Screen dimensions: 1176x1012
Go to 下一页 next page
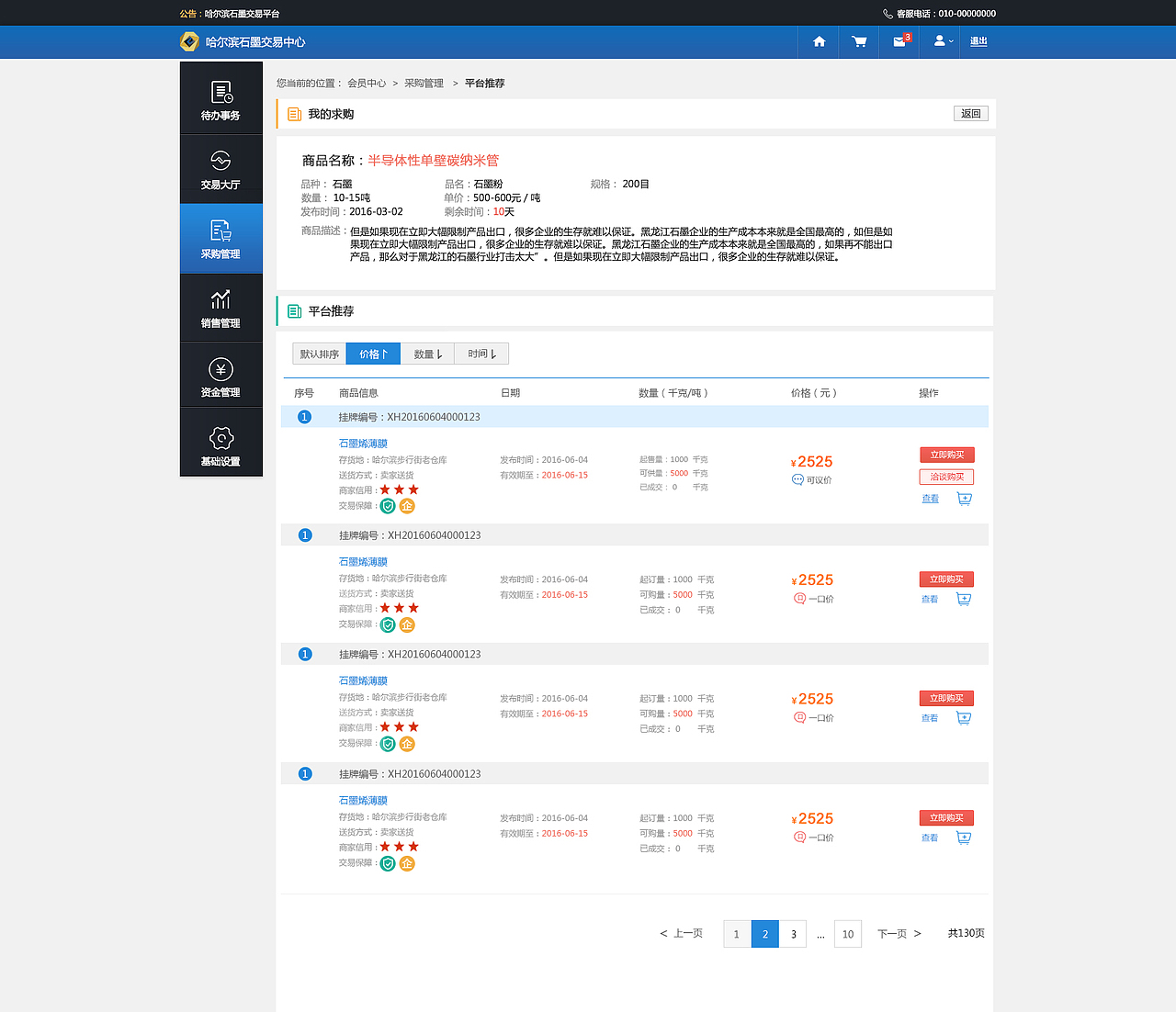tap(899, 934)
